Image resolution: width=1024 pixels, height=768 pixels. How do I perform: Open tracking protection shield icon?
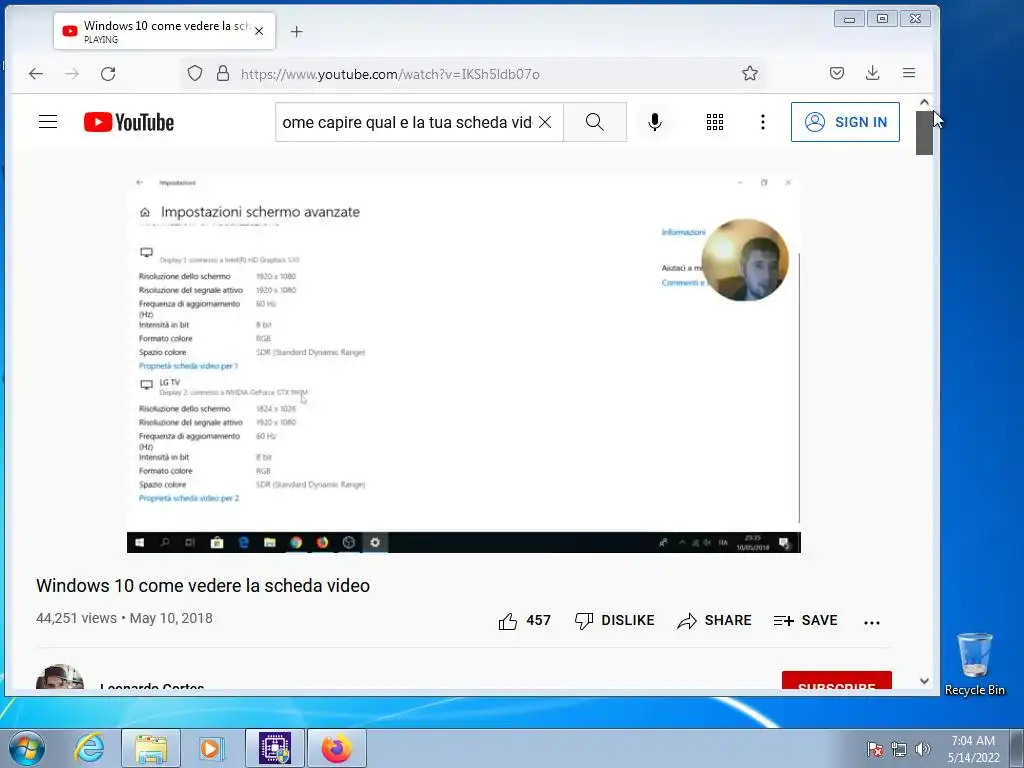coord(195,73)
